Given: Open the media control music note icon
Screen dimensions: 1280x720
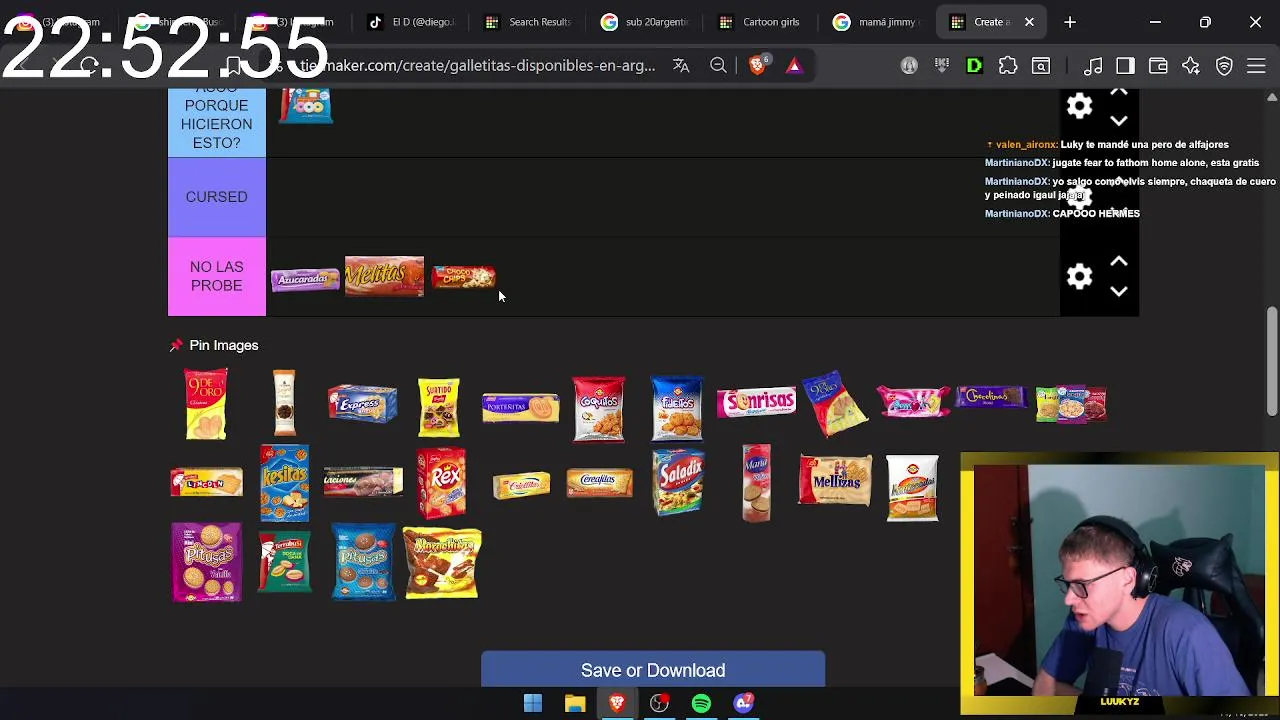Looking at the screenshot, I should [1093, 66].
